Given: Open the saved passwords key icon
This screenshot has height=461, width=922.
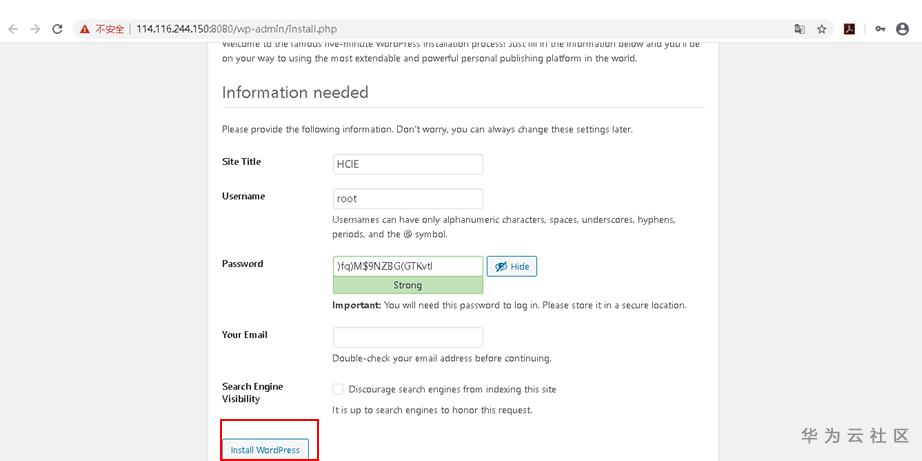Looking at the screenshot, I should [x=880, y=29].
